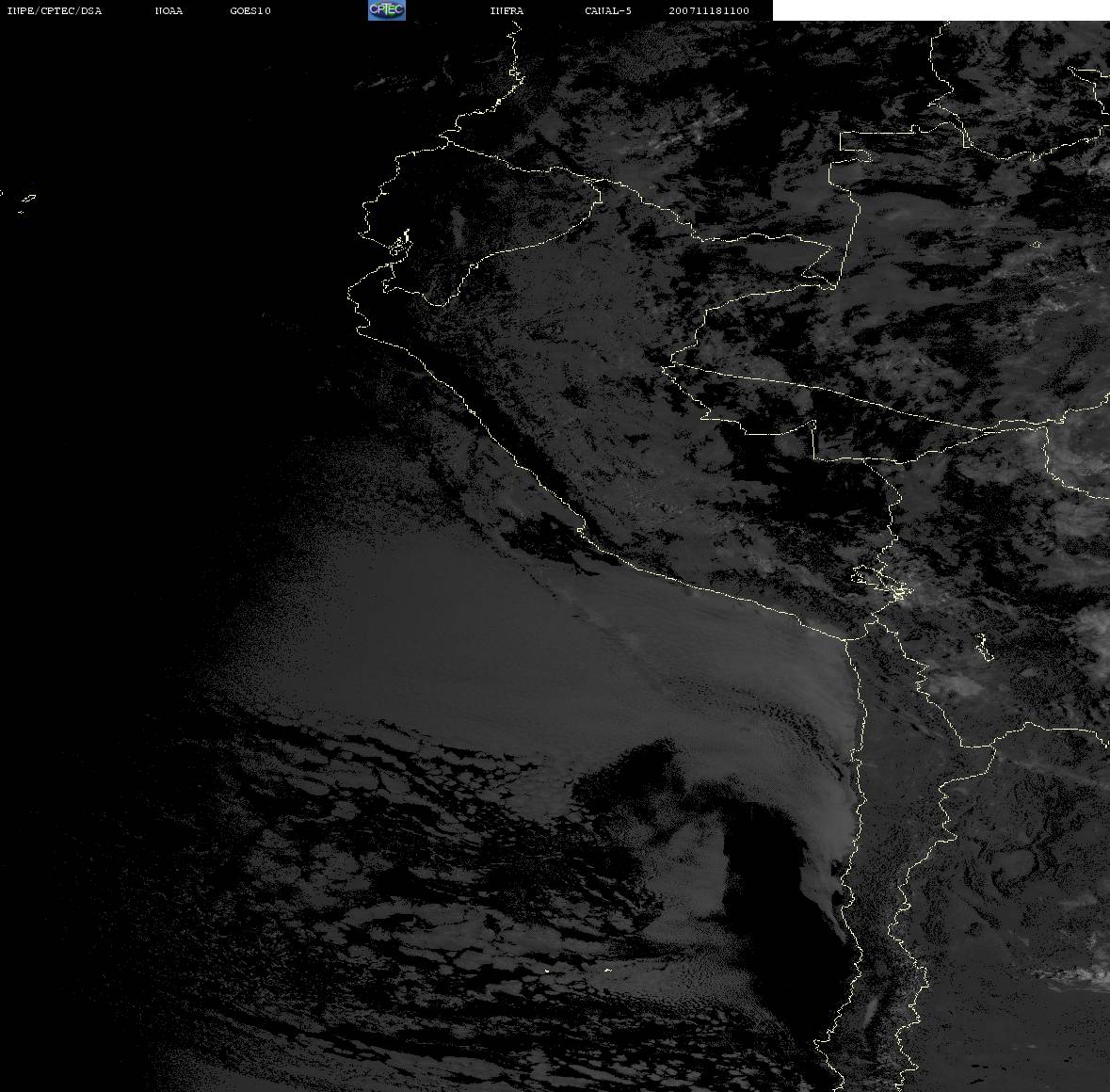Click the GOES10 satellite label
1110x1092 pixels.
(249, 10)
